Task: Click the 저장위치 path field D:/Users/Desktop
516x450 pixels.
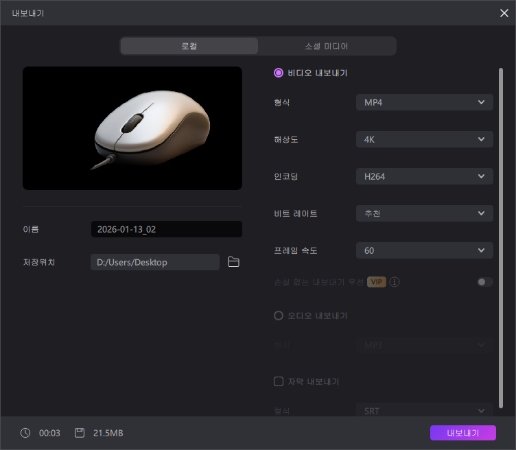Action: click(155, 262)
